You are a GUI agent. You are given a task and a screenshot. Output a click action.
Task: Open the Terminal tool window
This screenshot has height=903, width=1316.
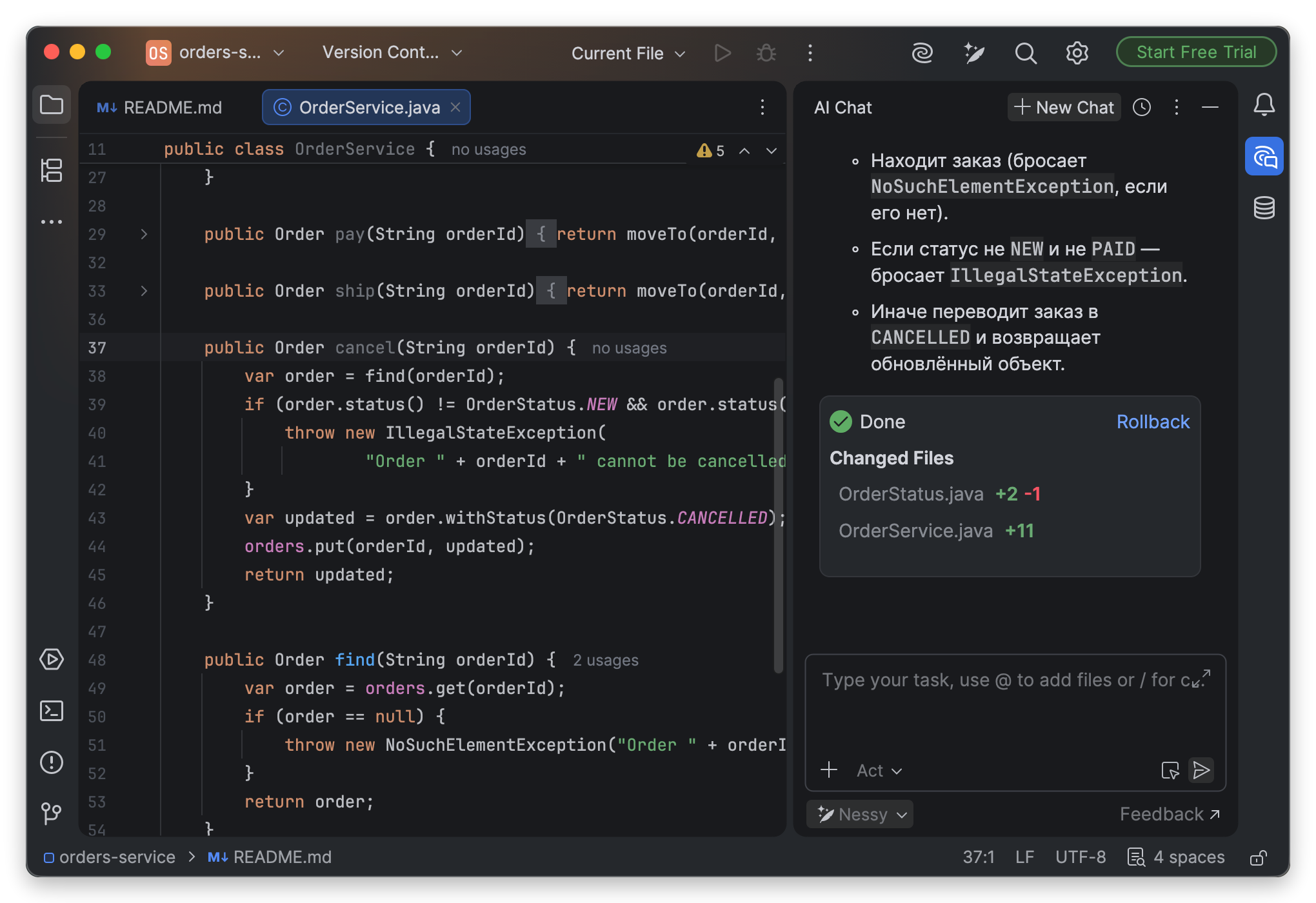pos(52,711)
